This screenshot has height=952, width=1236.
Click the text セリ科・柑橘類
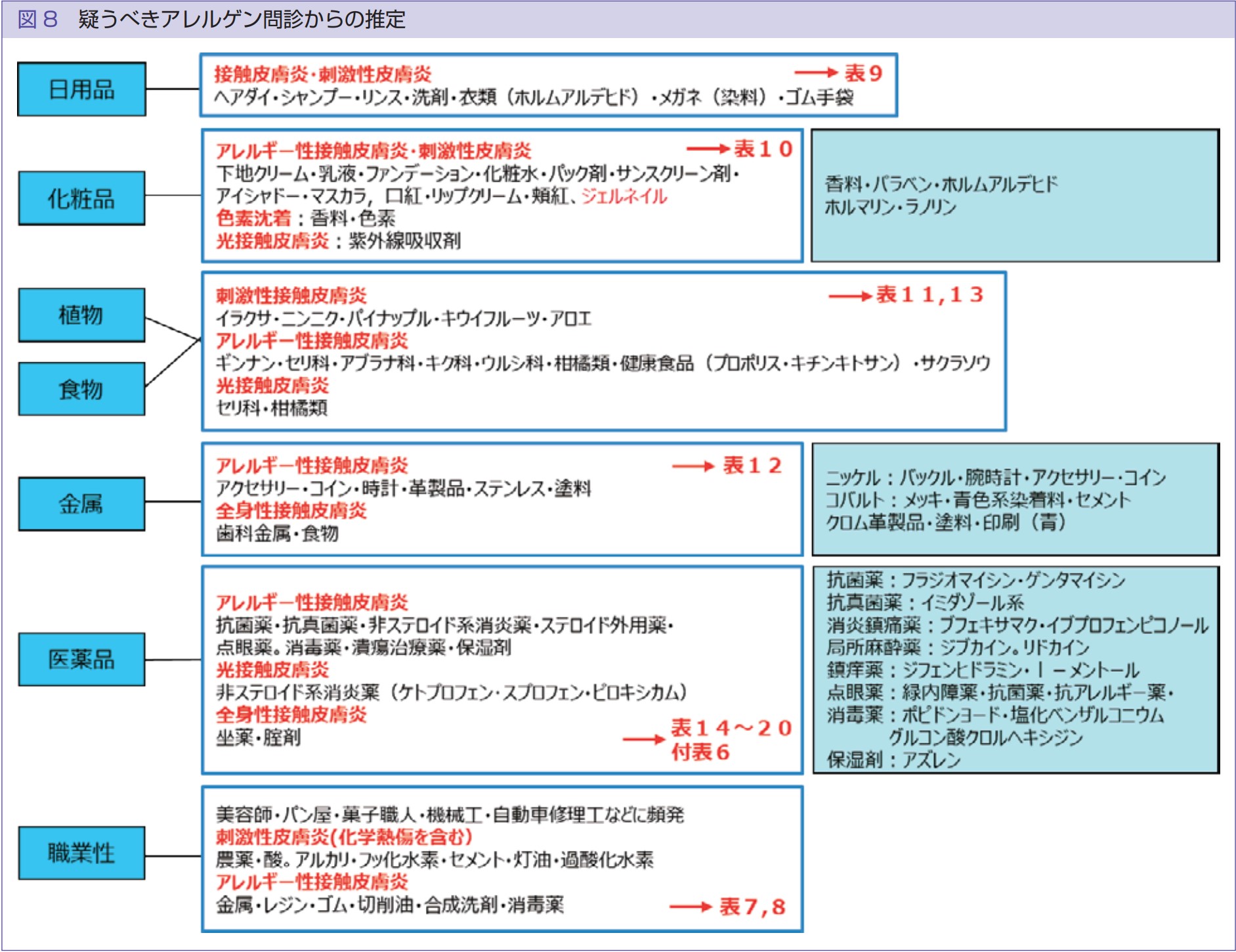(x=272, y=407)
